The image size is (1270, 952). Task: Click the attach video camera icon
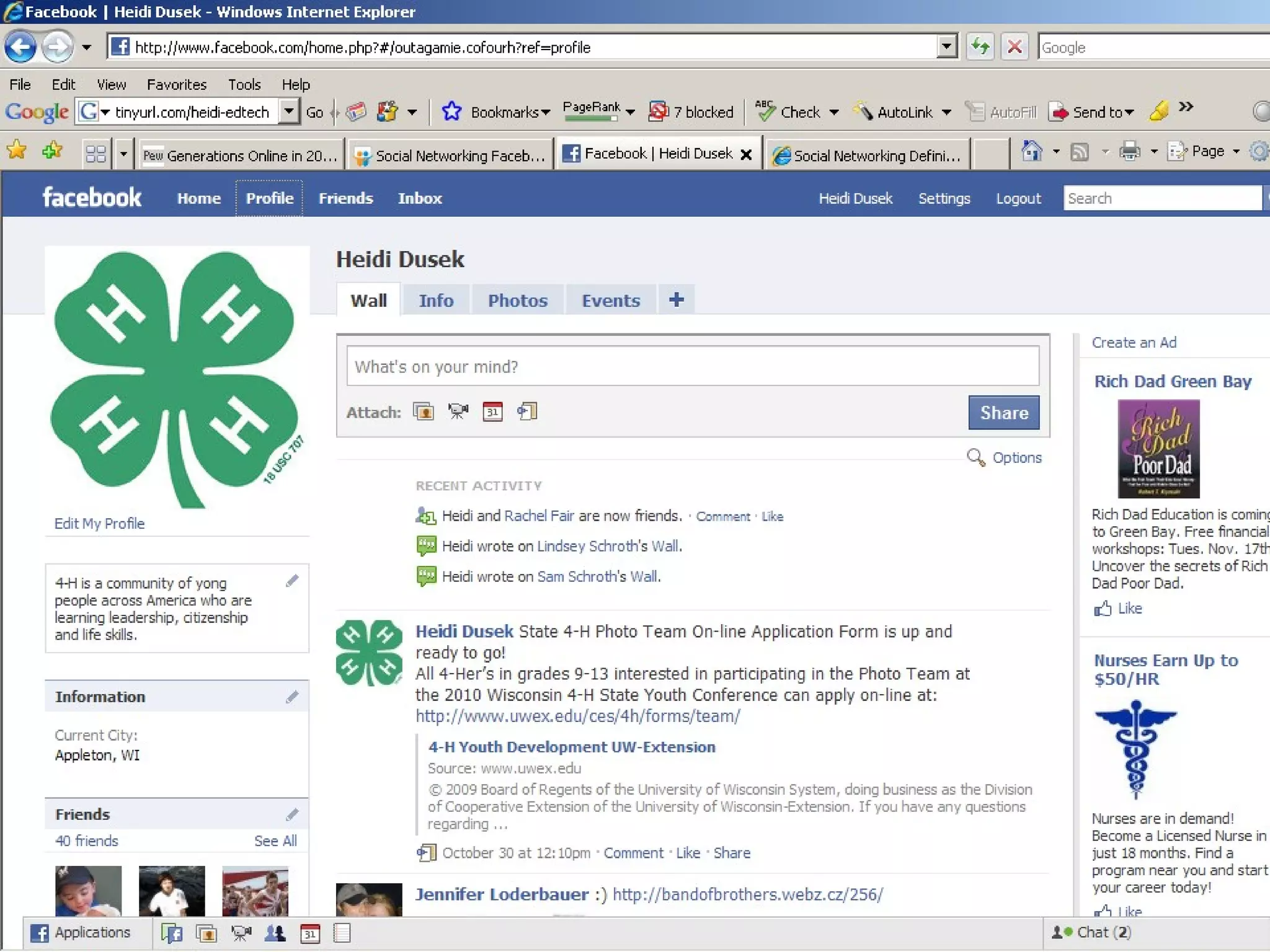point(458,412)
